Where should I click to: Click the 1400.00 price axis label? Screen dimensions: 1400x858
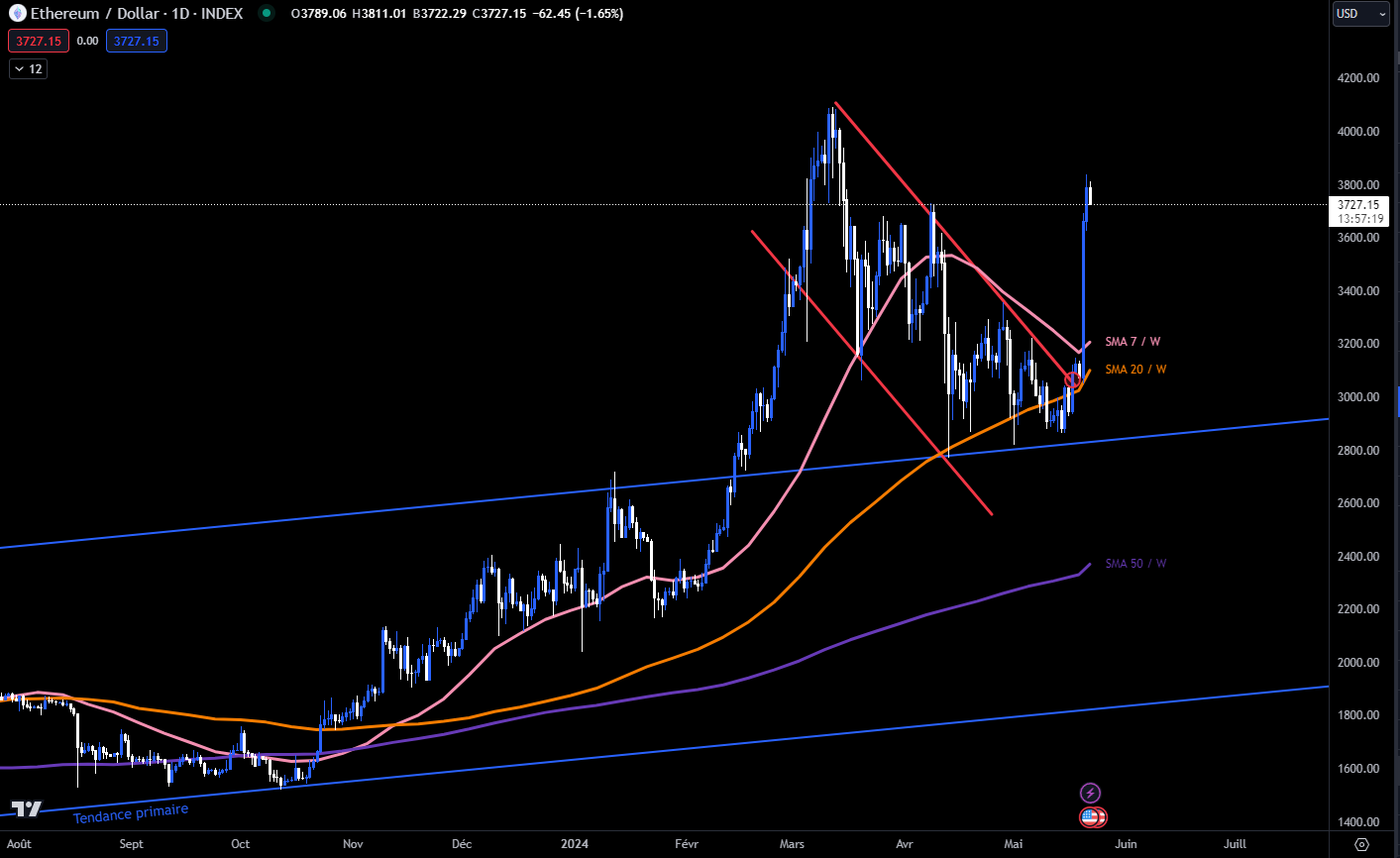click(x=1357, y=821)
